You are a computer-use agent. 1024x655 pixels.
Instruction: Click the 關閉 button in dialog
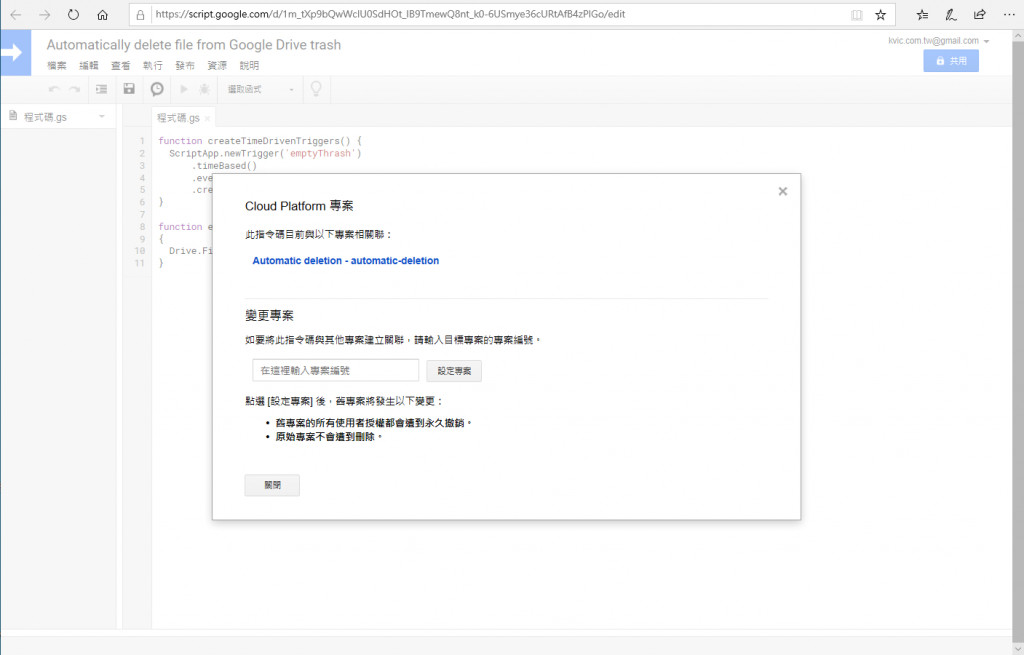point(272,485)
